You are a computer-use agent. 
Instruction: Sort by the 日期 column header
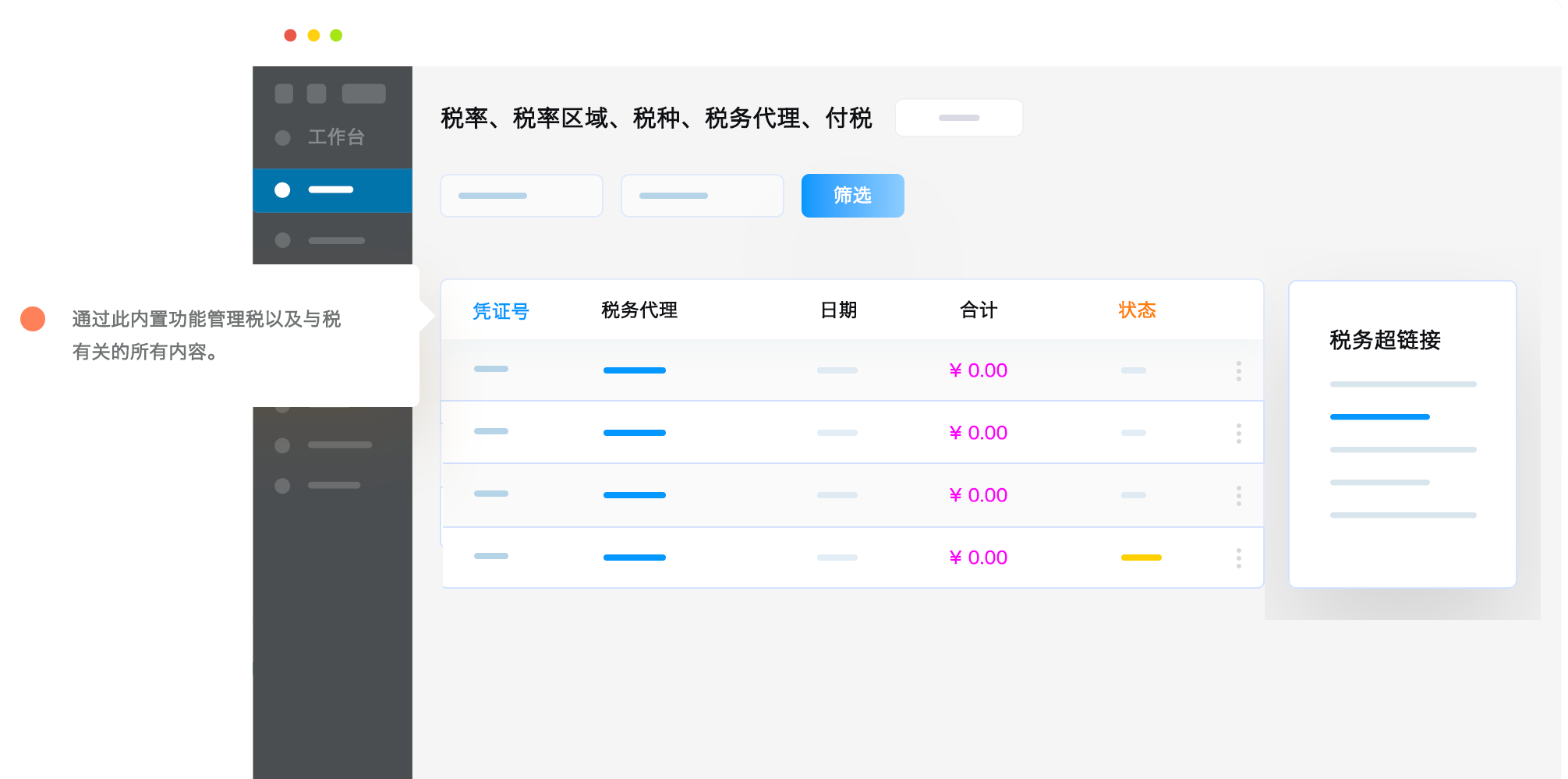point(838,310)
